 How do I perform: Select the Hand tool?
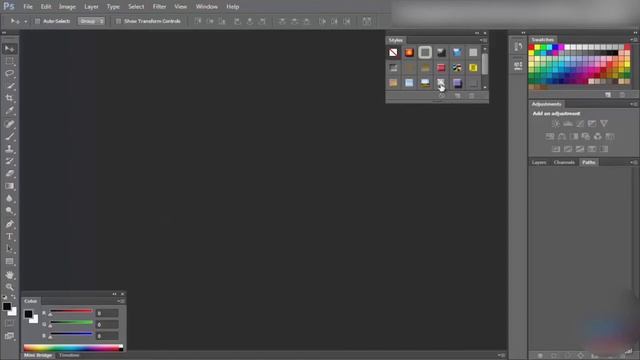(9, 275)
